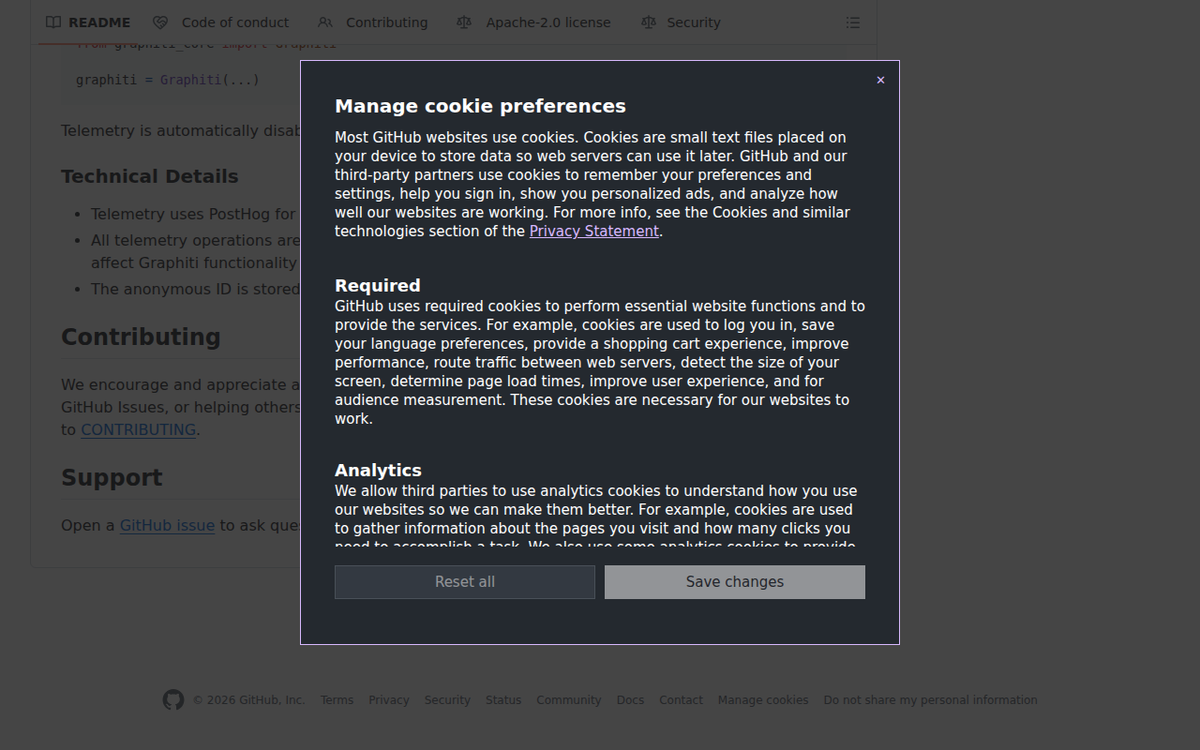
Task: Switch to the README tab
Action: 88,22
